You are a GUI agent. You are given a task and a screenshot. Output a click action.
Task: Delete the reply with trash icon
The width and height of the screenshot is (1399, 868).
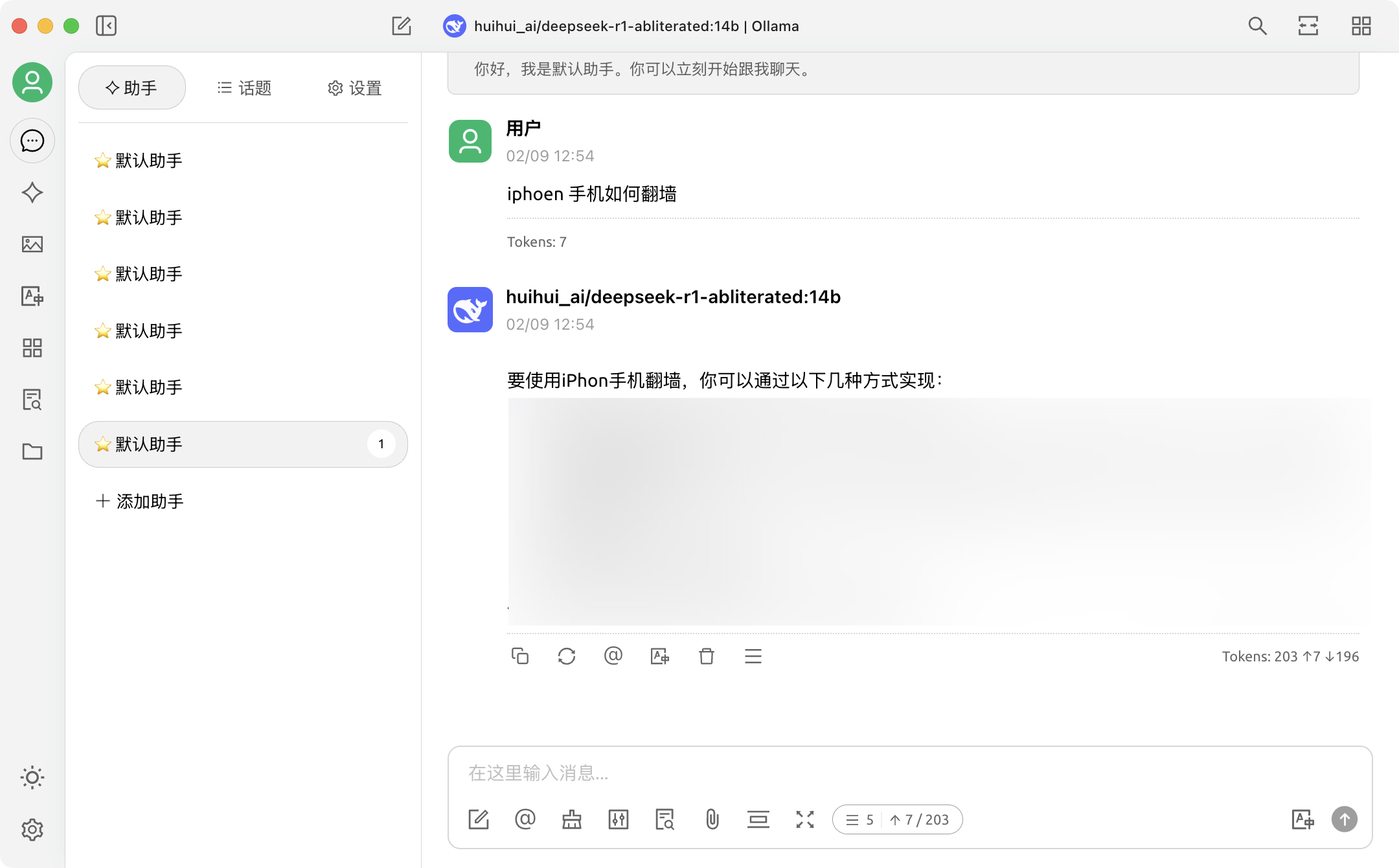tap(707, 656)
